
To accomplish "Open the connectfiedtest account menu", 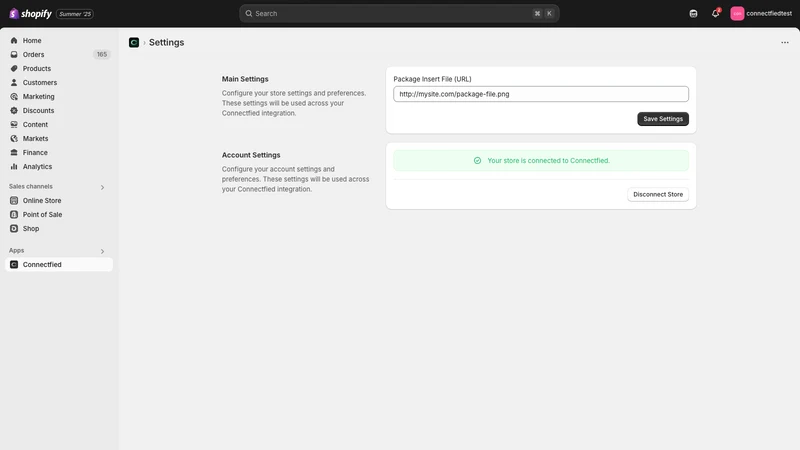I will point(761,14).
